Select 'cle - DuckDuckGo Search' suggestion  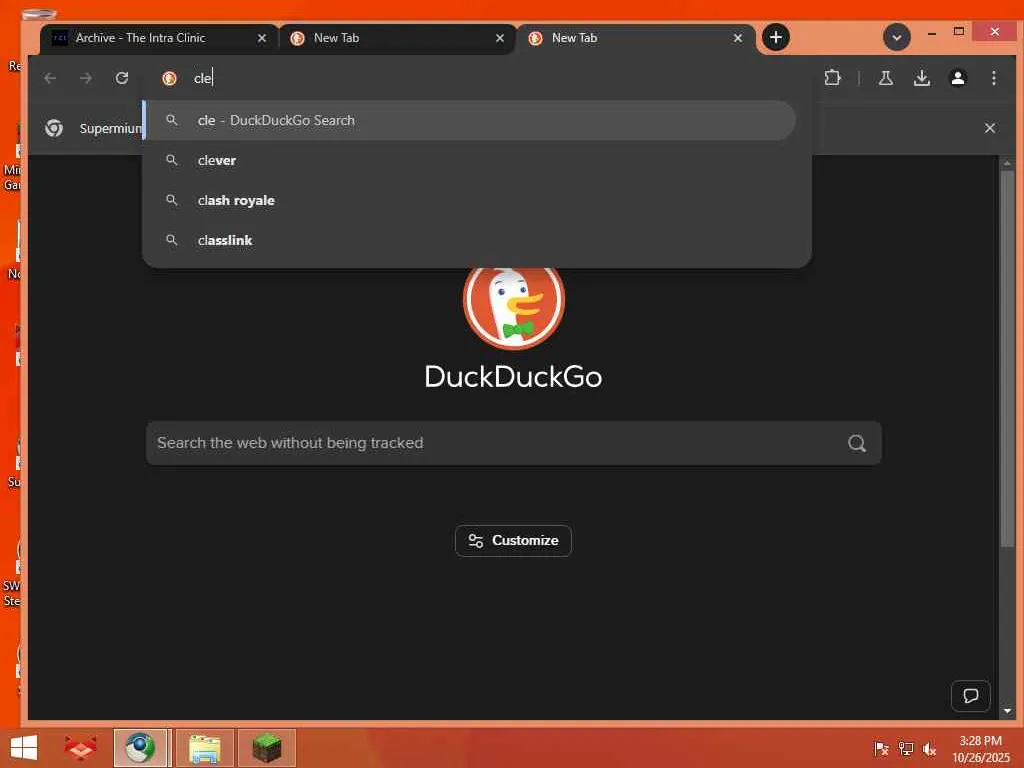[470, 120]
